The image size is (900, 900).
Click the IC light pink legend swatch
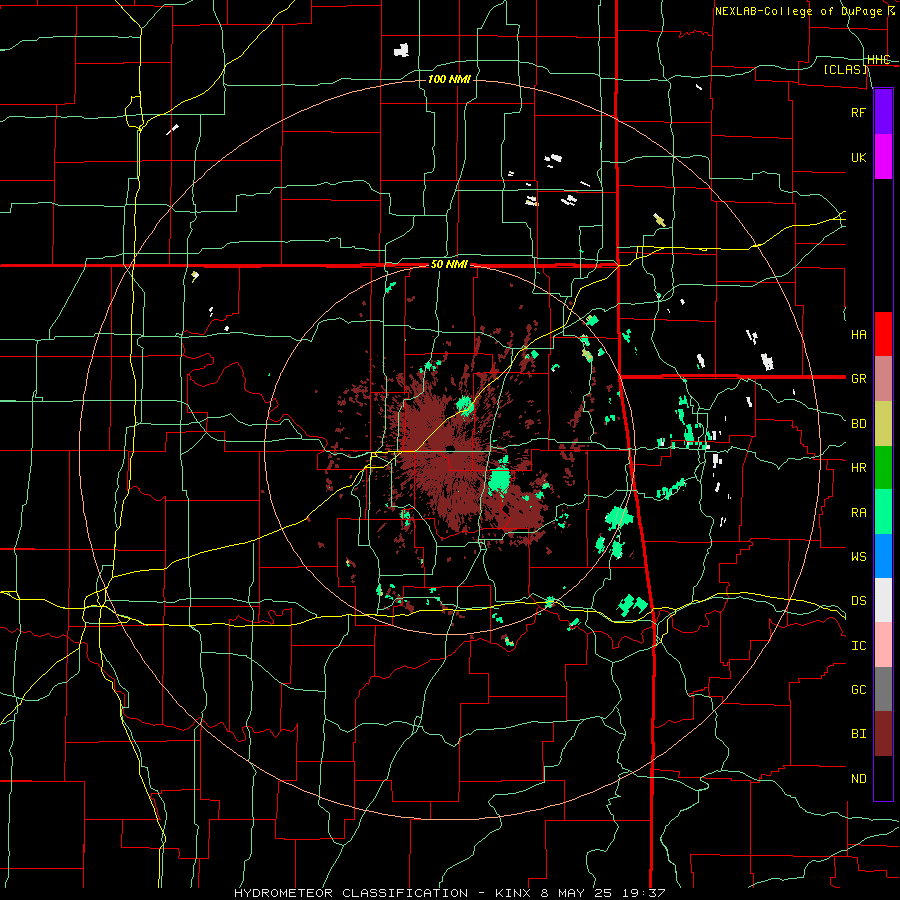(883, 645)
